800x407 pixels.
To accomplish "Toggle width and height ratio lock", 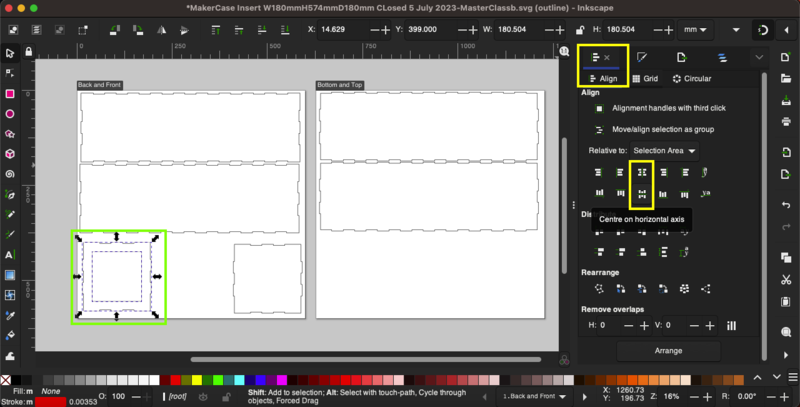I will click(580, 30).
